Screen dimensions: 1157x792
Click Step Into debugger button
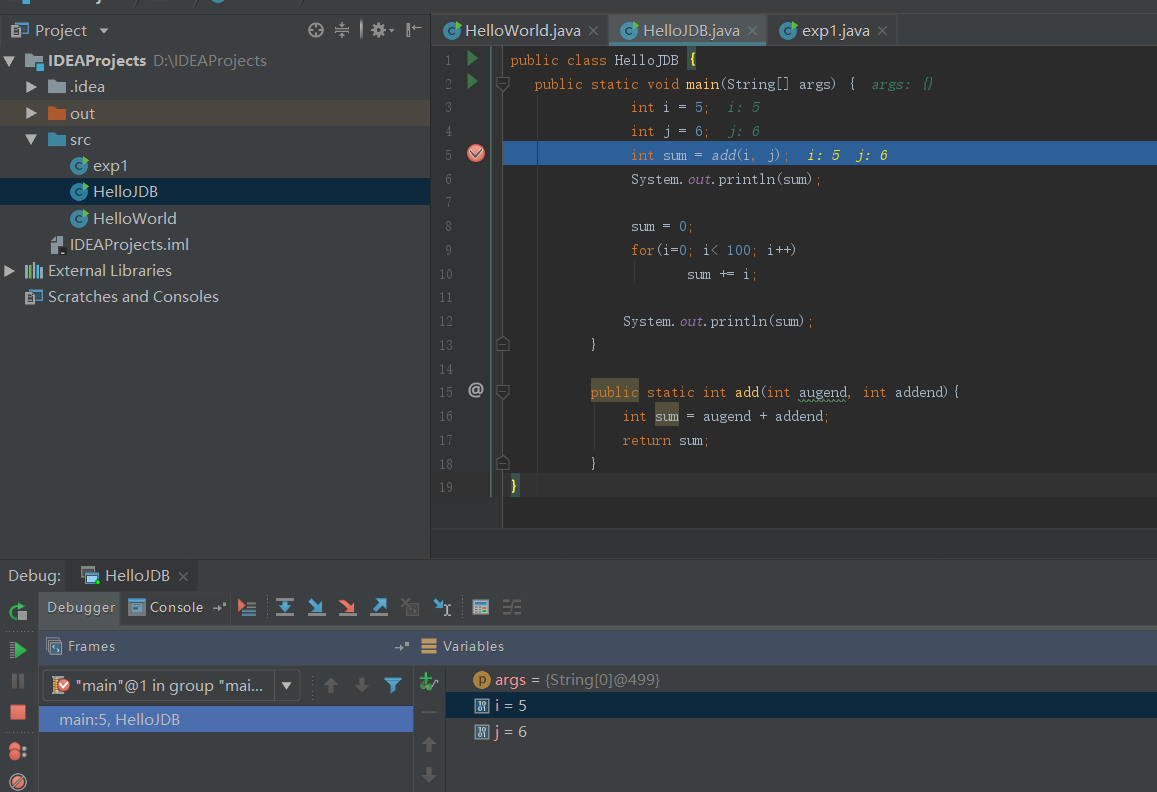coord(317,607)
